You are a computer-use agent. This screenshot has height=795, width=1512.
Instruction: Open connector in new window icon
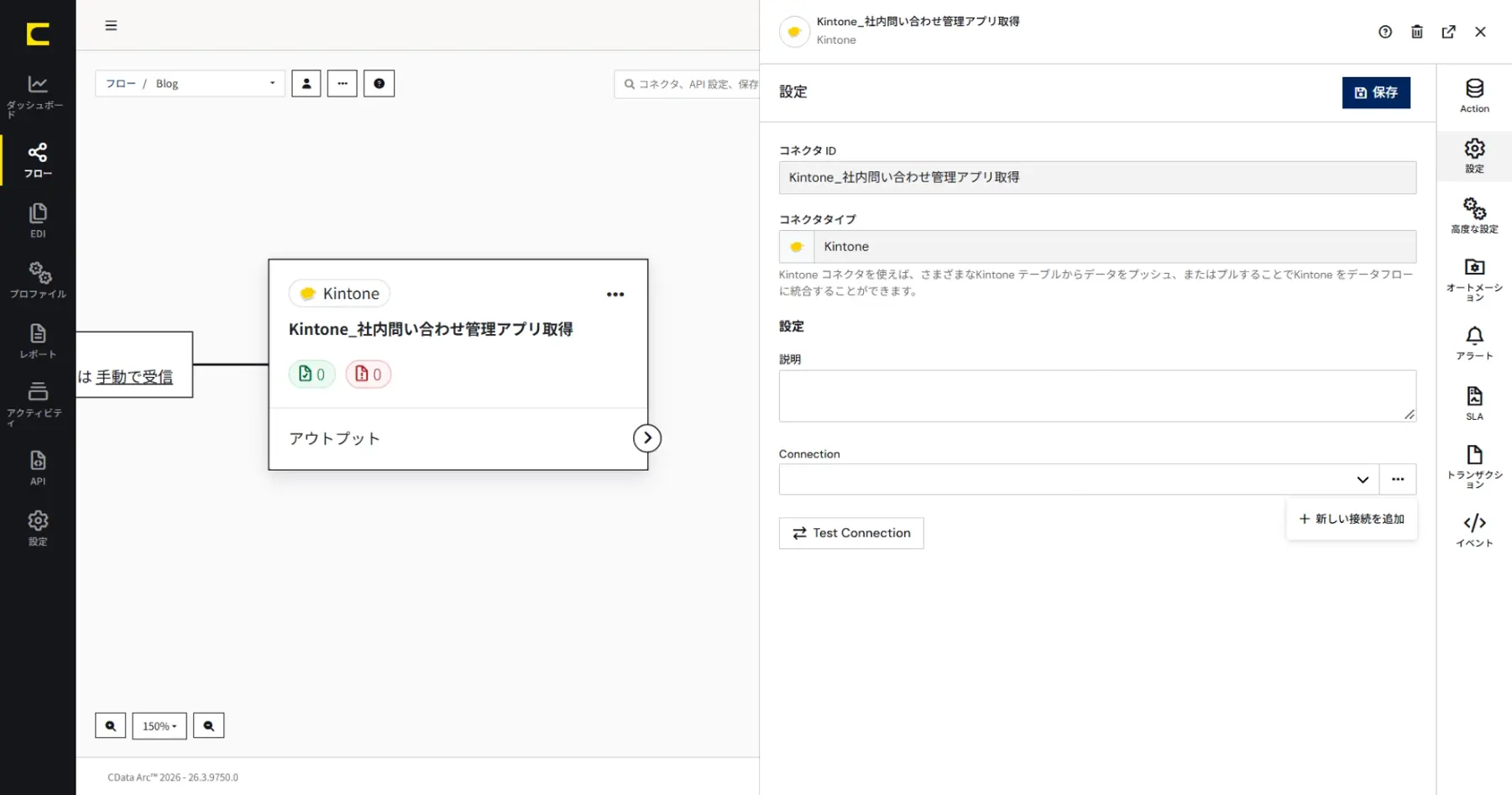[x=1449, y=32]
